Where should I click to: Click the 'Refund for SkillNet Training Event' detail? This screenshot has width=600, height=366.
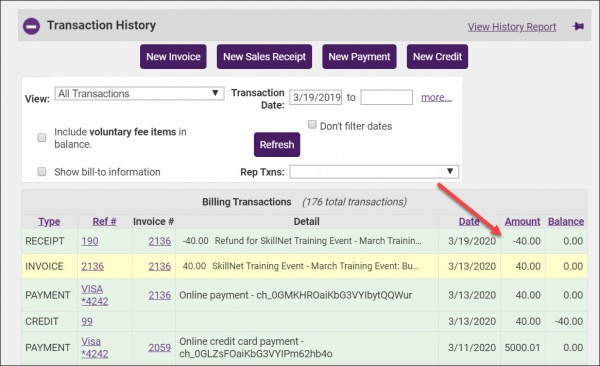pos(318,241)
